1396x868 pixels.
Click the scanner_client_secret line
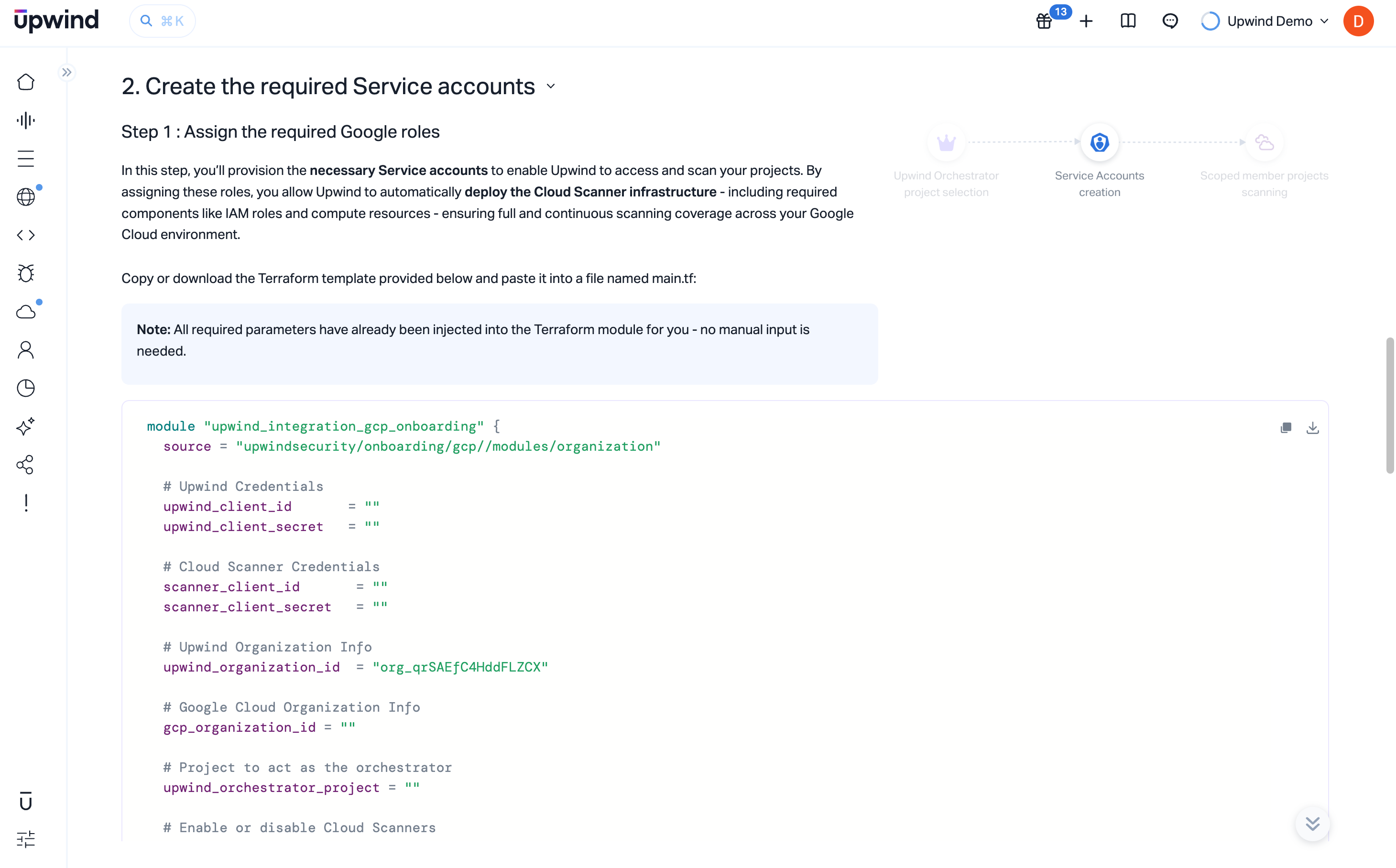275,607
